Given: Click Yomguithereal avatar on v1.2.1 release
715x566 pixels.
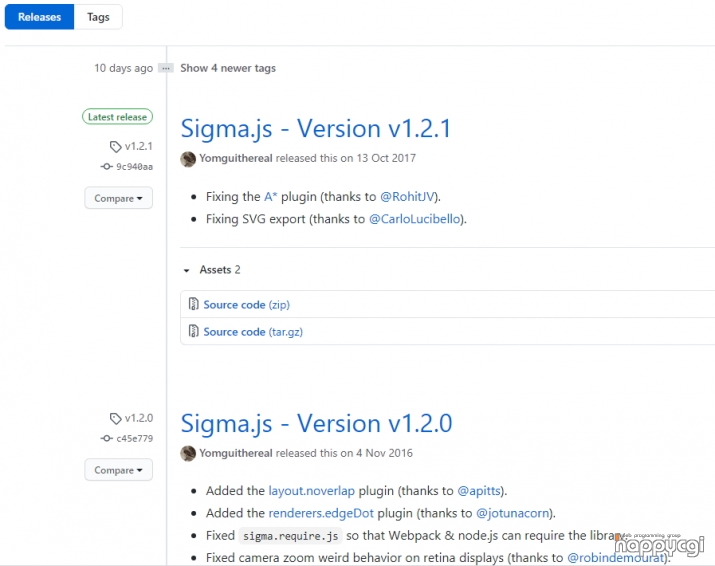Looking at the screenshot, I should click(188, 159).
